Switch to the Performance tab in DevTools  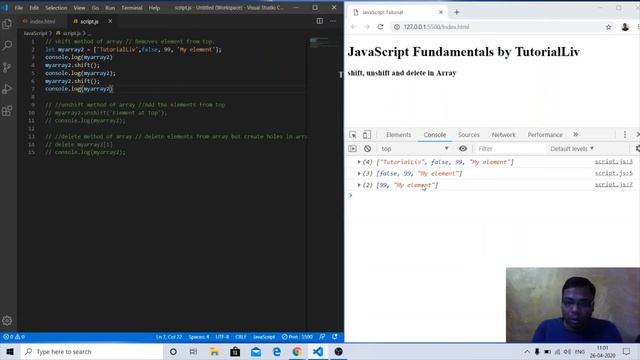pyautogui.click(x=545, y=135)
